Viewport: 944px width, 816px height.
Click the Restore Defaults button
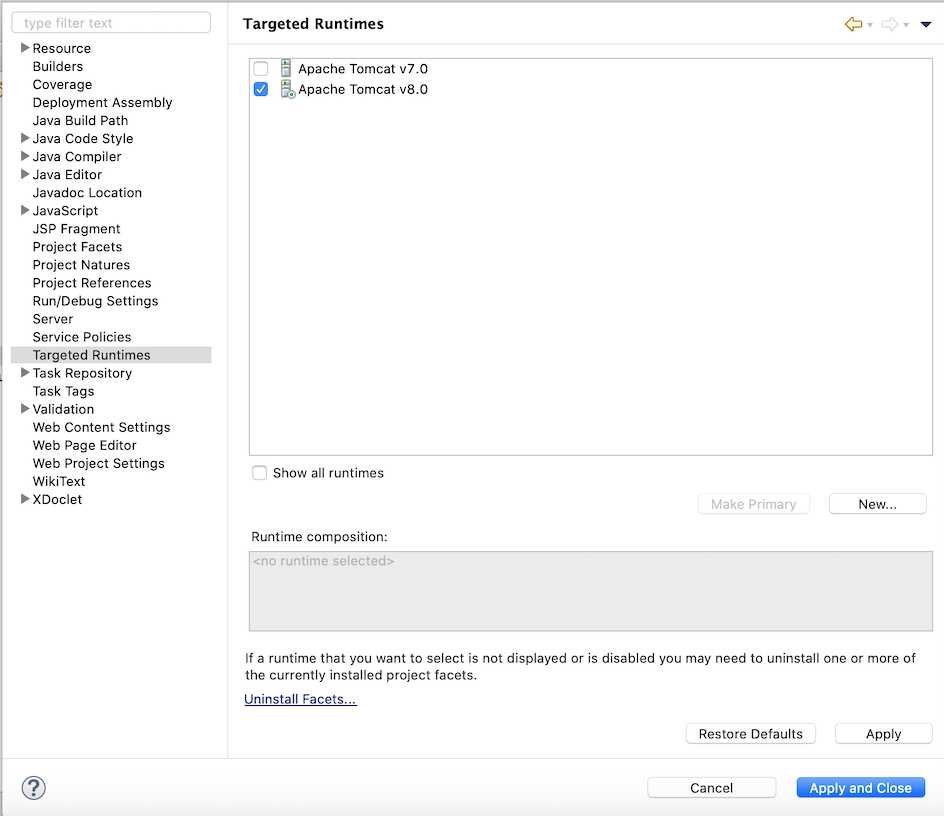[x=750, y=733]
